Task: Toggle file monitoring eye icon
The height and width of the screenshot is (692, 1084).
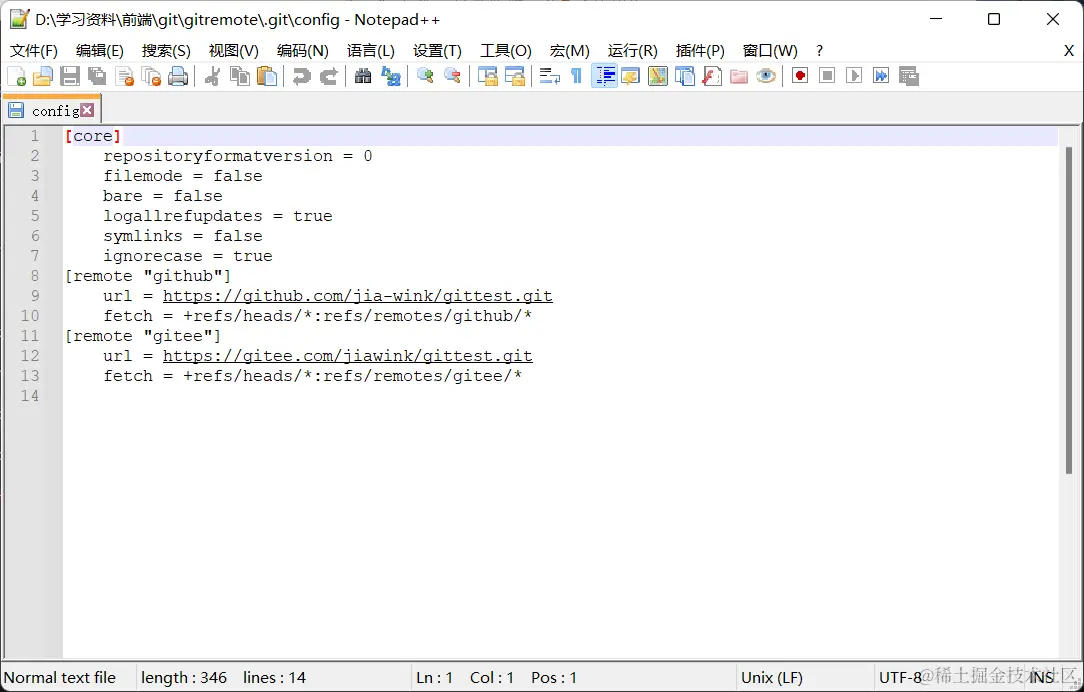Action: click(x=766, y=76)
